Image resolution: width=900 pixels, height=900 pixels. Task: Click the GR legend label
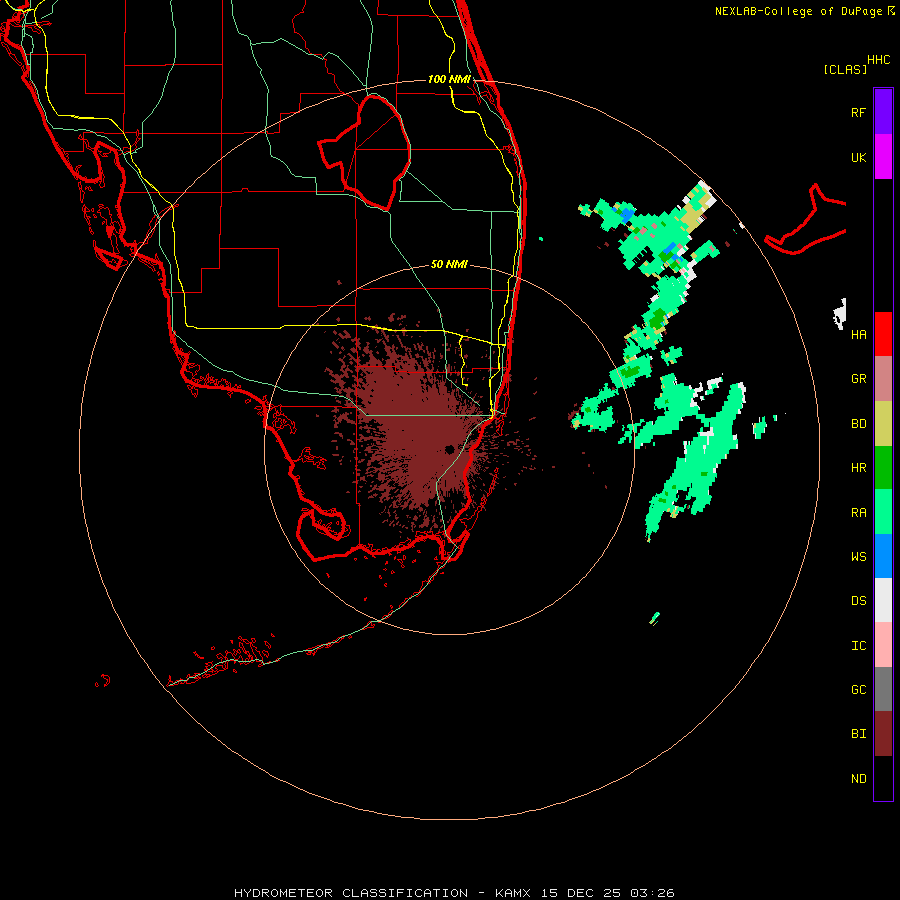point(858,379)
